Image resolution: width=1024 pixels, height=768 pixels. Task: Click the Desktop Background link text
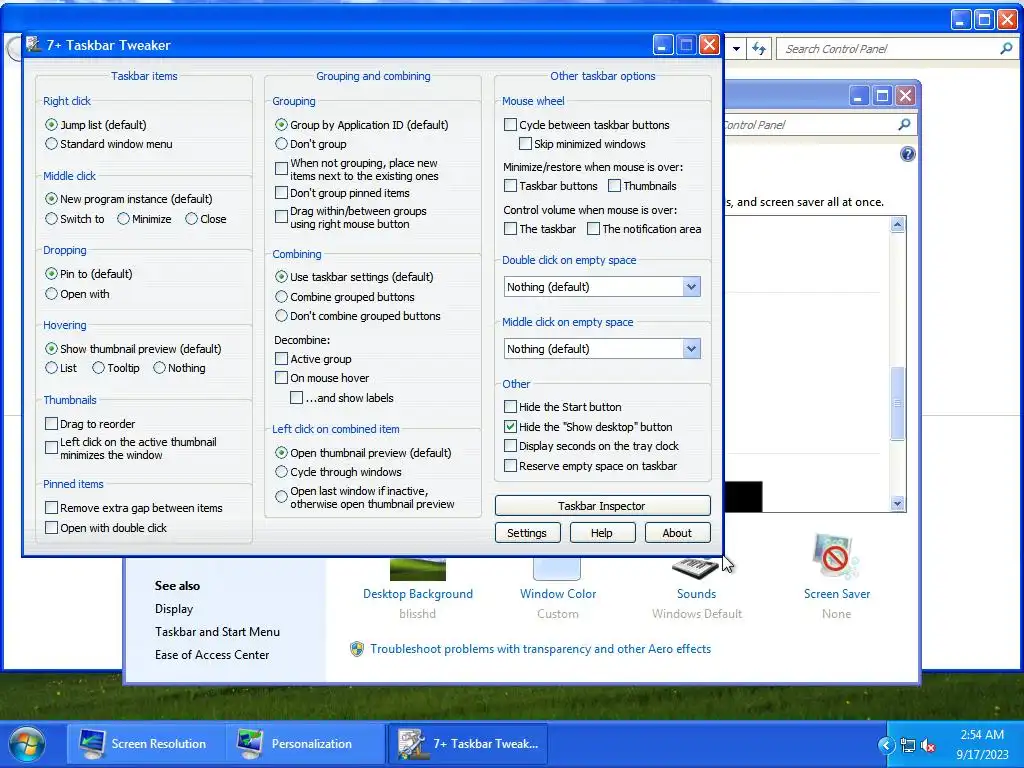(418, 594)
